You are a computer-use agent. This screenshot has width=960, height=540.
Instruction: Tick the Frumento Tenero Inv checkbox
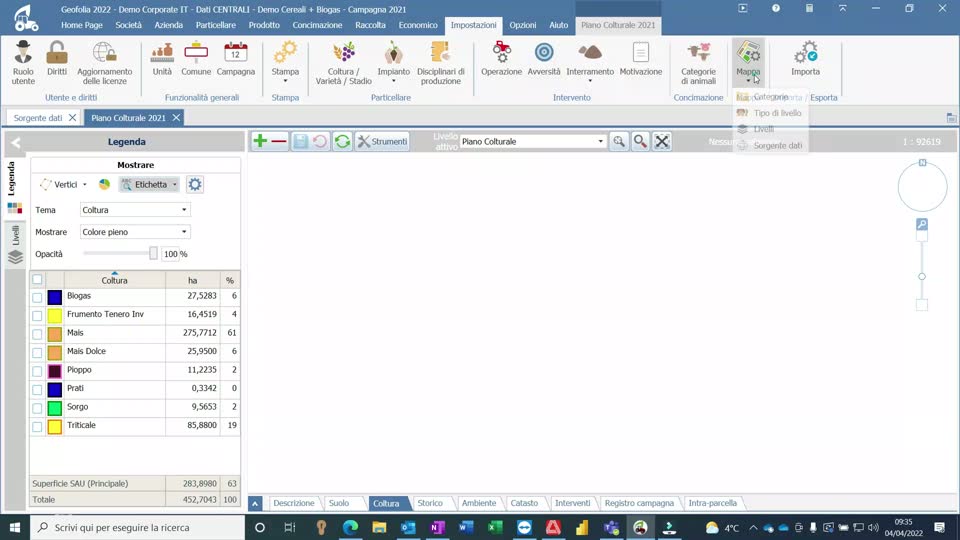37,315
